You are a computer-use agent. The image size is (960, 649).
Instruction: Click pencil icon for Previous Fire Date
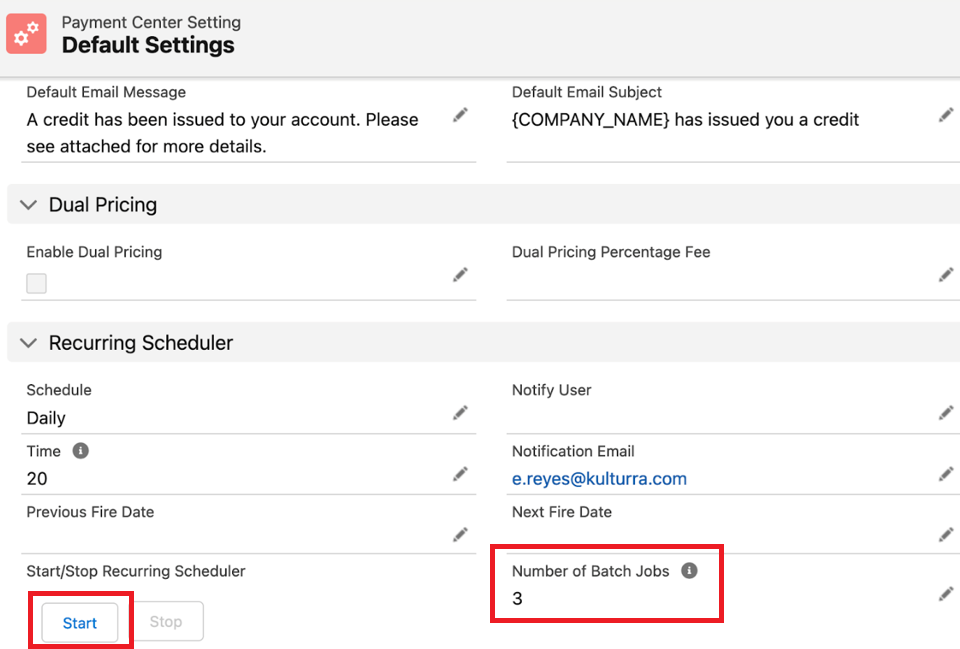[460, 534]
